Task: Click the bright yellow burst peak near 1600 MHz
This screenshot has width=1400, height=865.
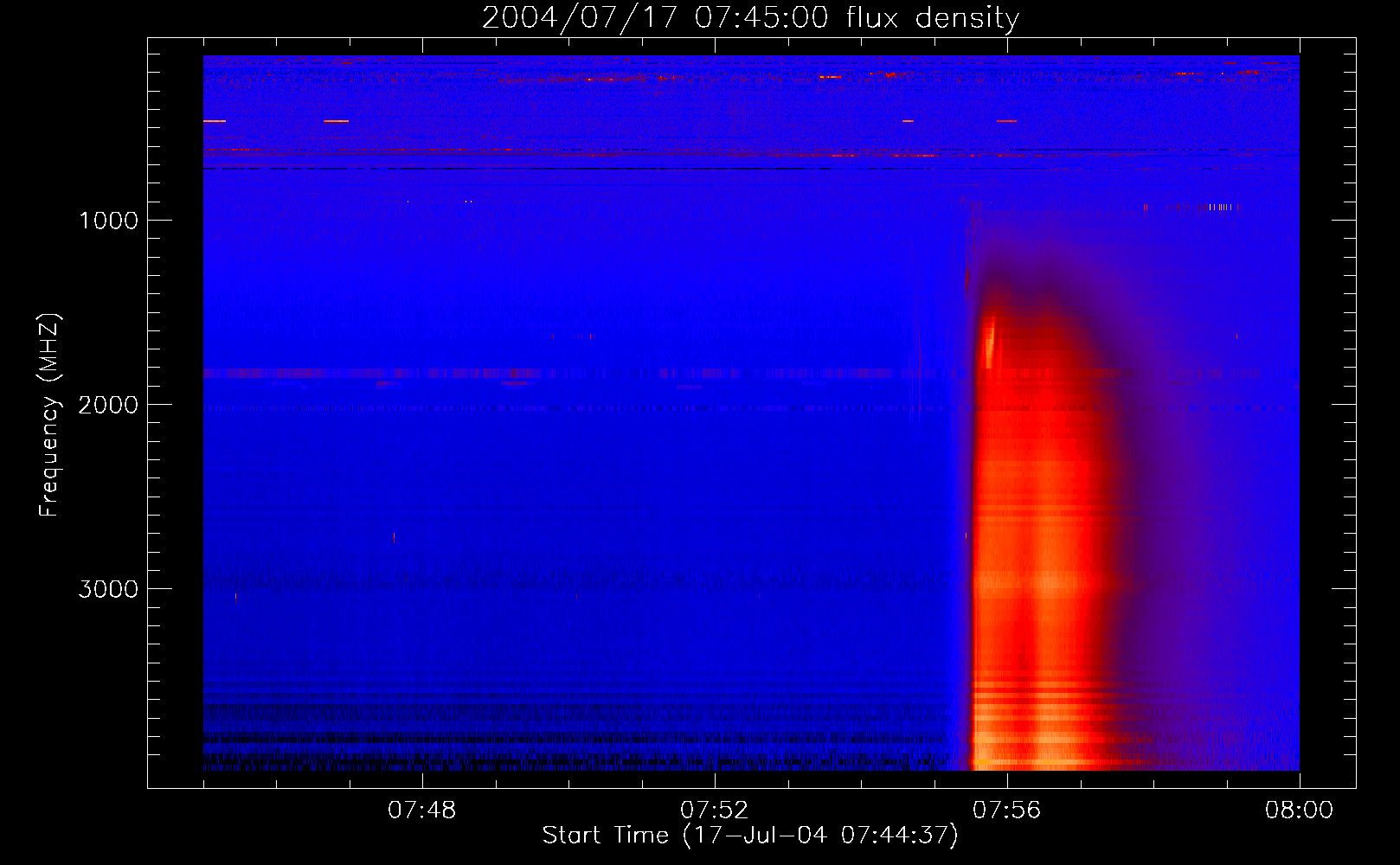Action: pyautogui.click(x=989, y=343)
